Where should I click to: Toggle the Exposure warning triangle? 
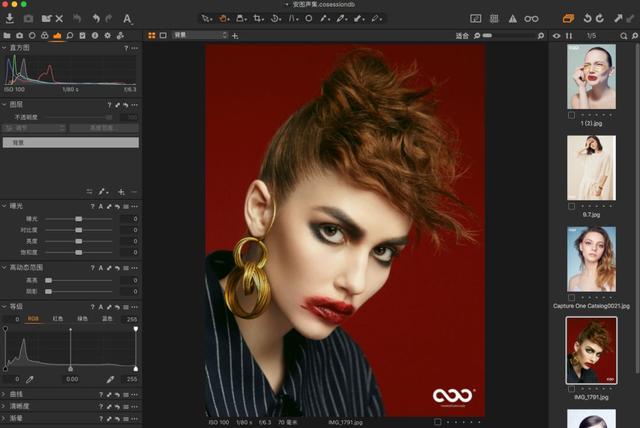tap(512, 19)
